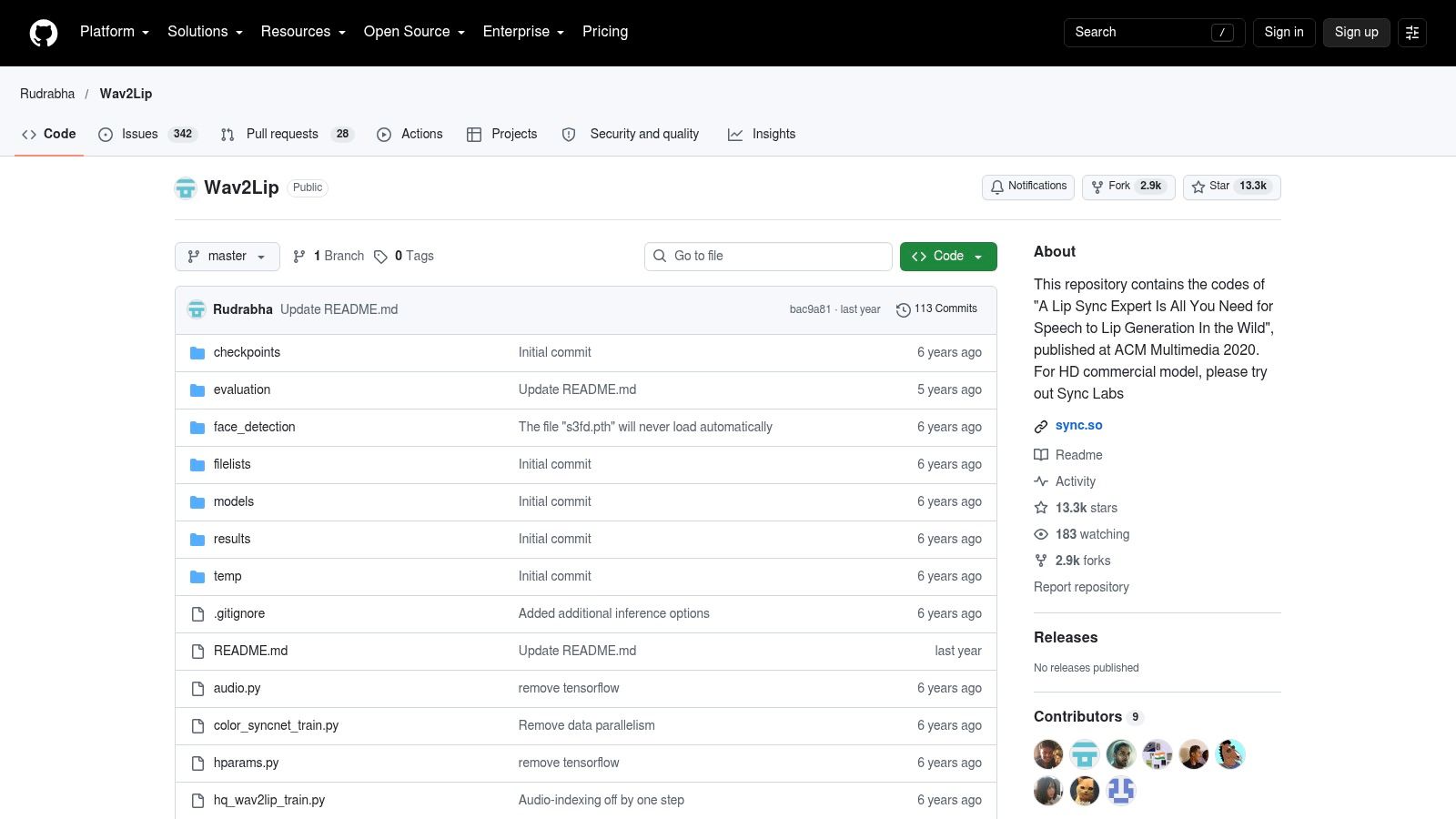View the 113 Commits history

(936, 309)
